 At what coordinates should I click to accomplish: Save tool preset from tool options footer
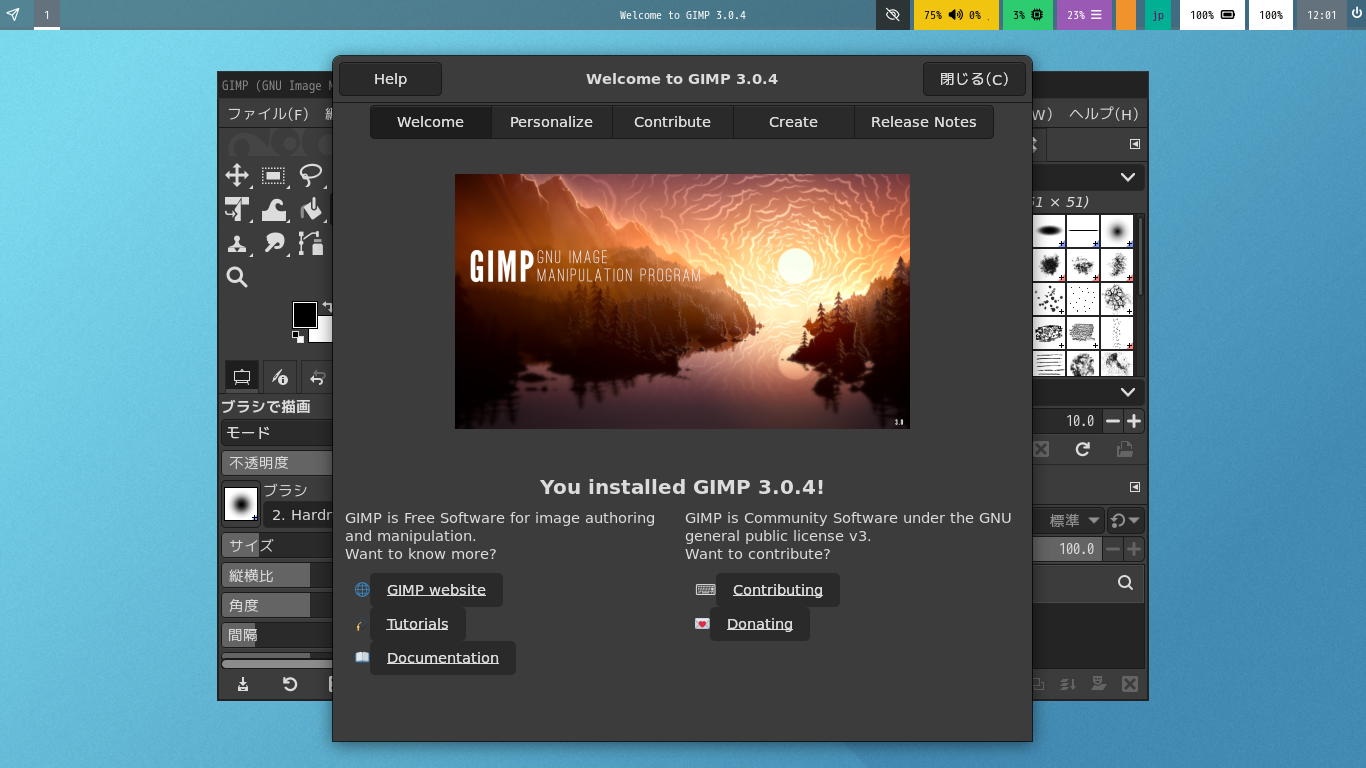pos(243,684)
